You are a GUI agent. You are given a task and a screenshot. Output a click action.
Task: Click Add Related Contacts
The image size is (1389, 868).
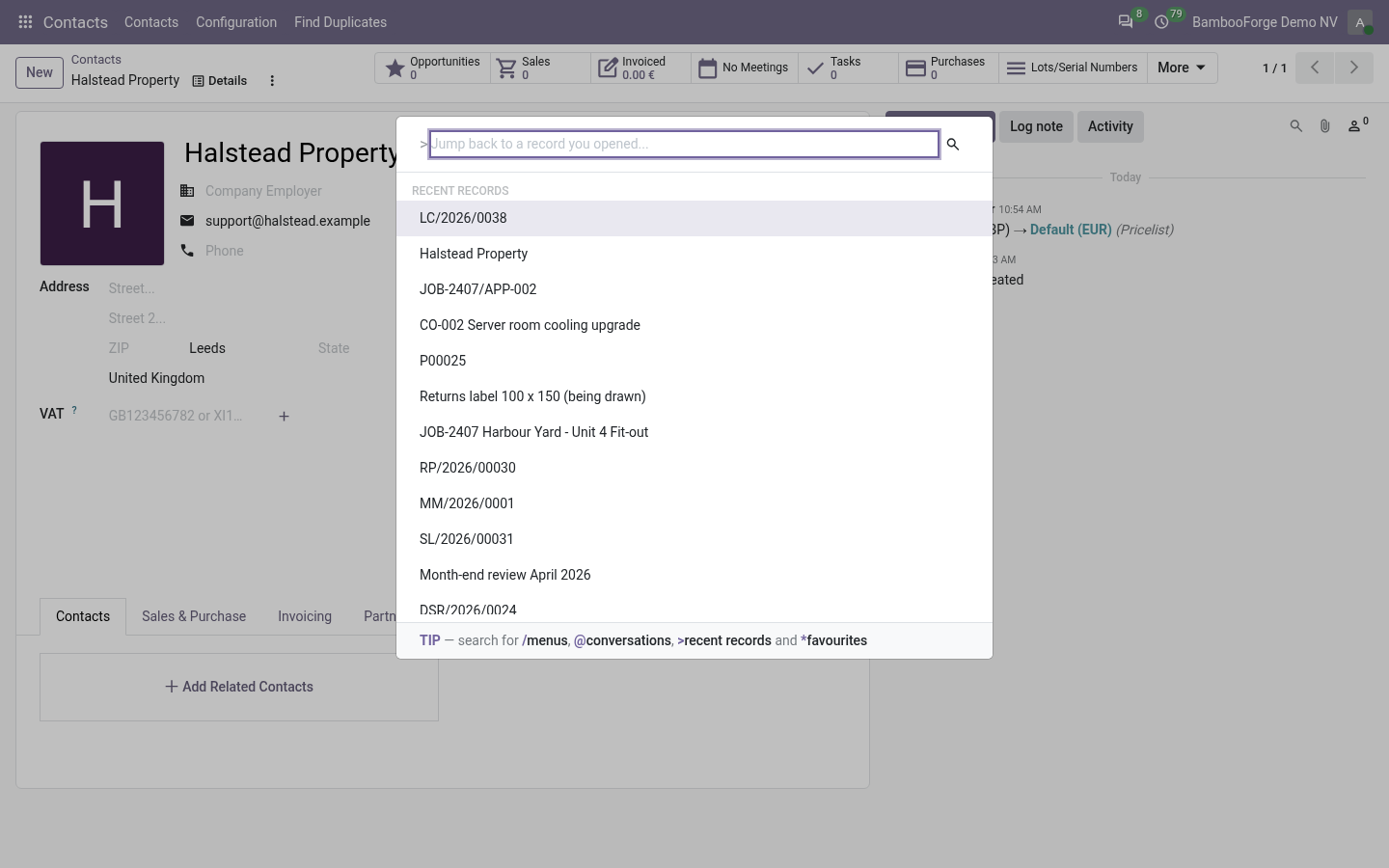tap(239, 687)
